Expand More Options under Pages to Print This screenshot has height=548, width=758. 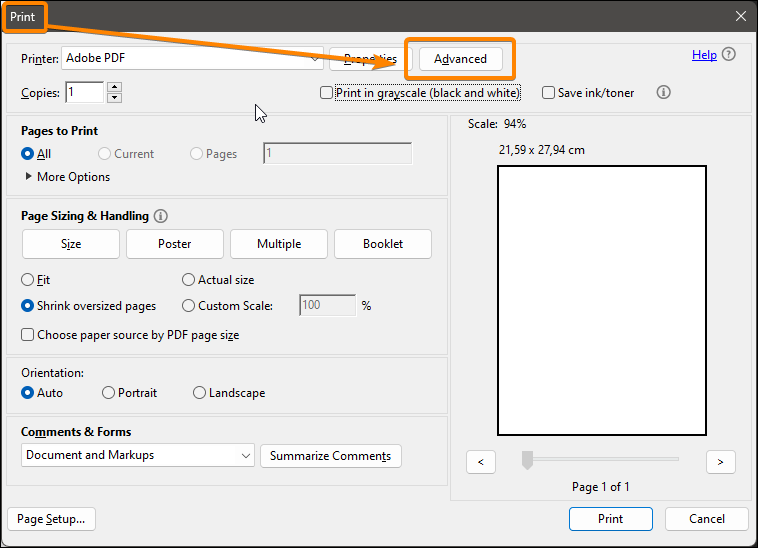[x=28, y=177]
